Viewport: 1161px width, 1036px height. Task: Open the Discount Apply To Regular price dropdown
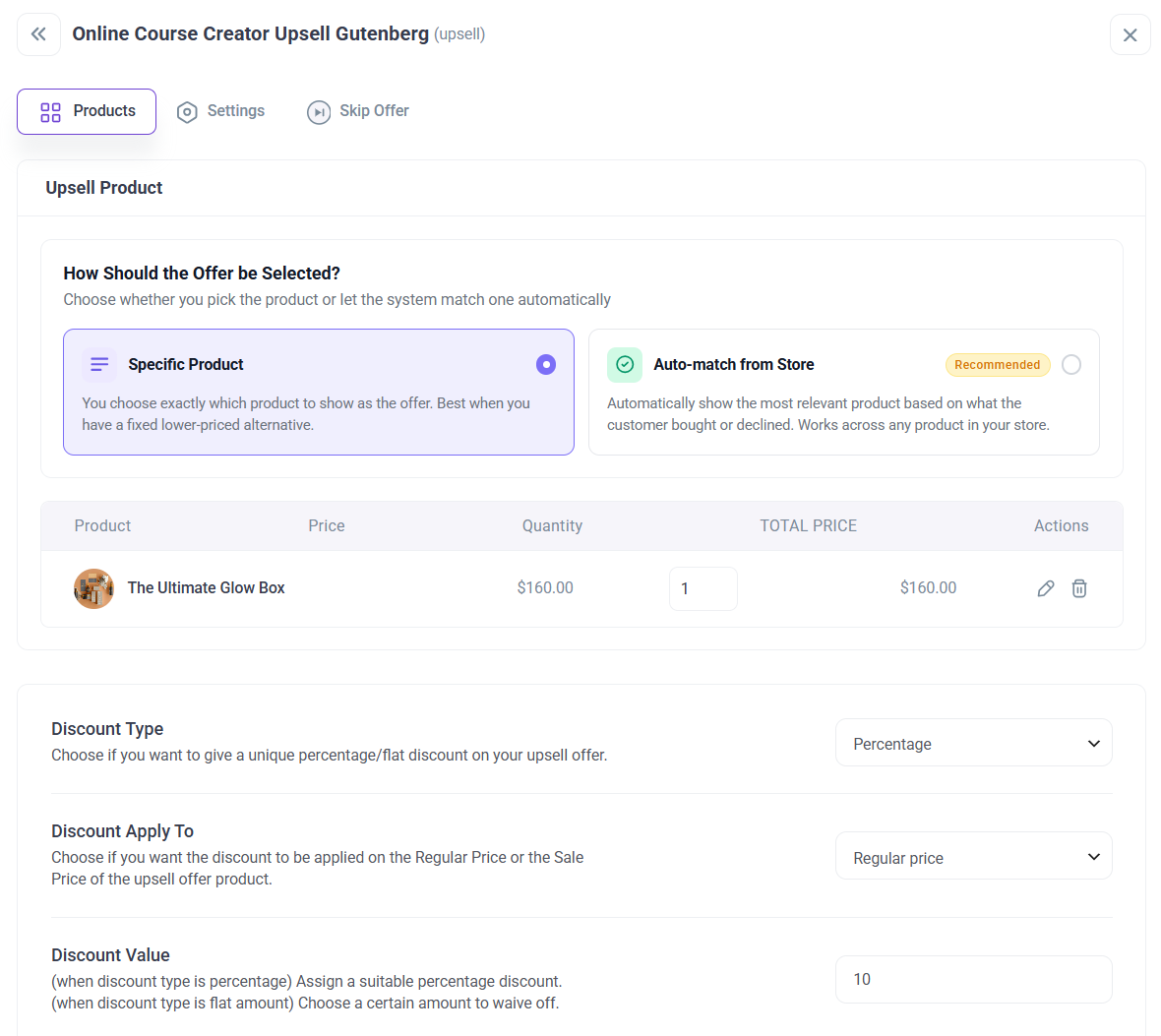[973, 856]
